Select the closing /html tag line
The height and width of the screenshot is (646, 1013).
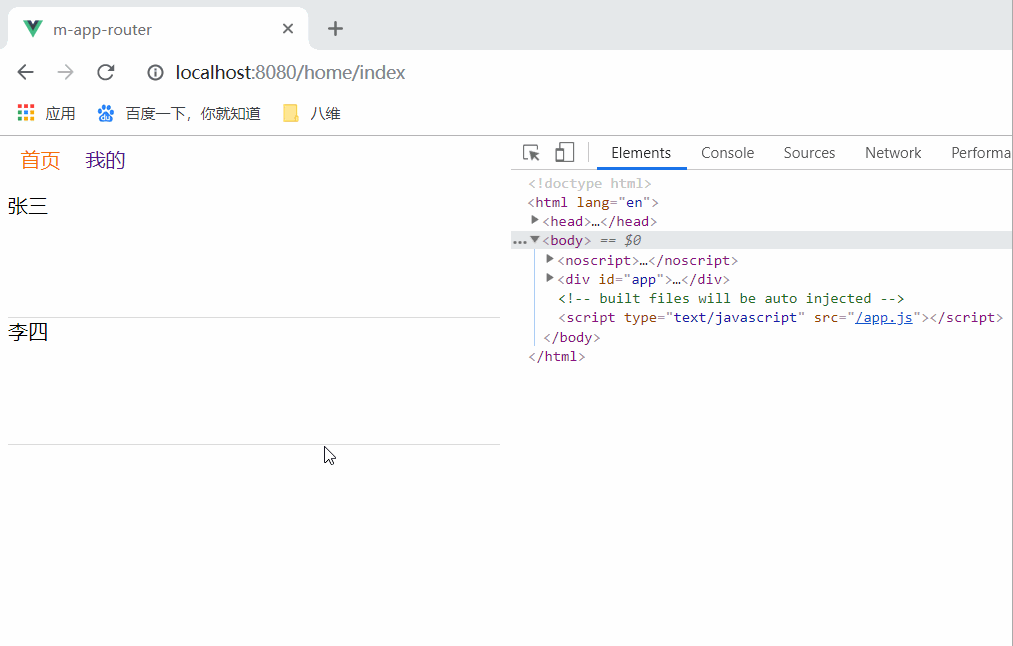[556, 356]
